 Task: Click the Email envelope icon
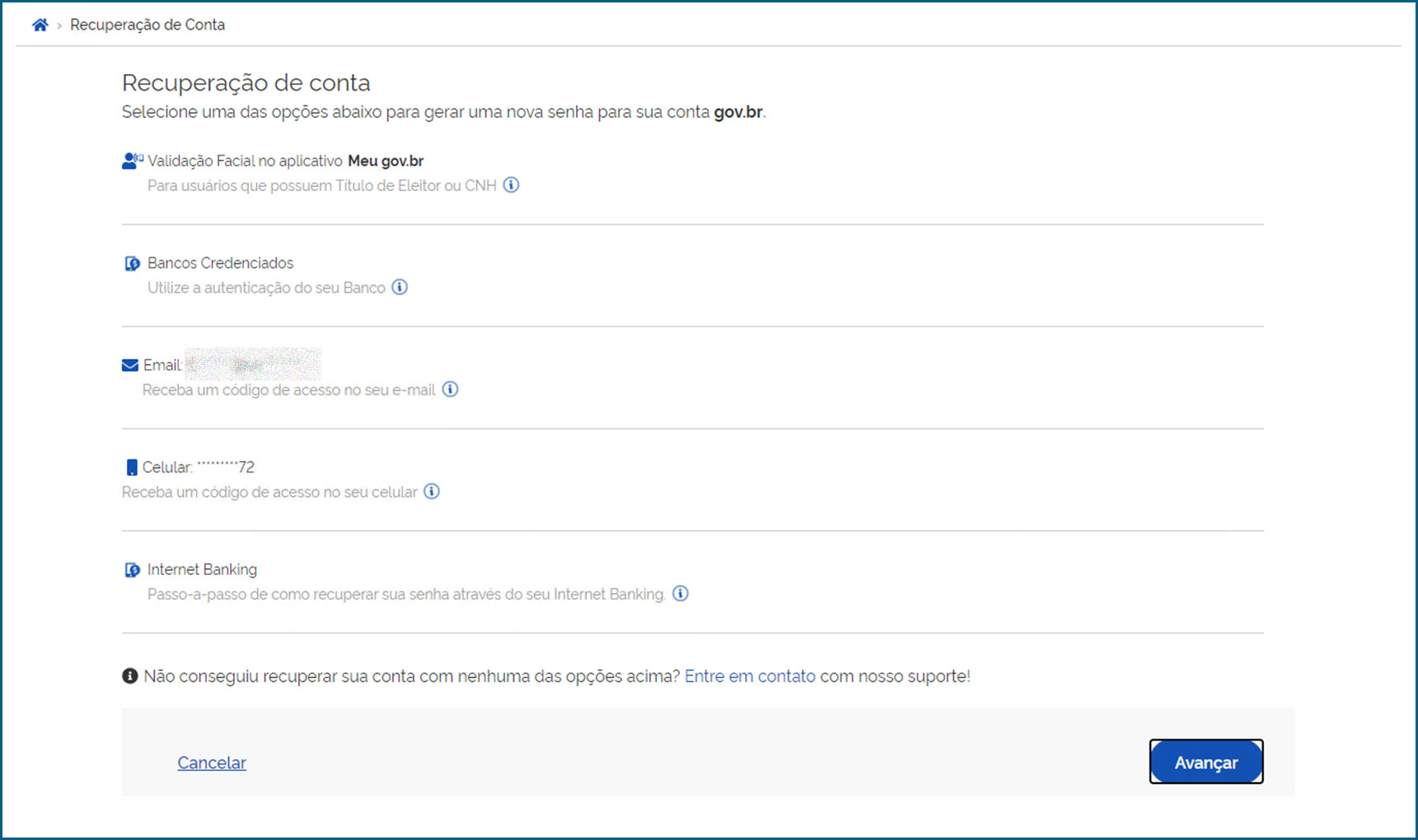point(130,366)
